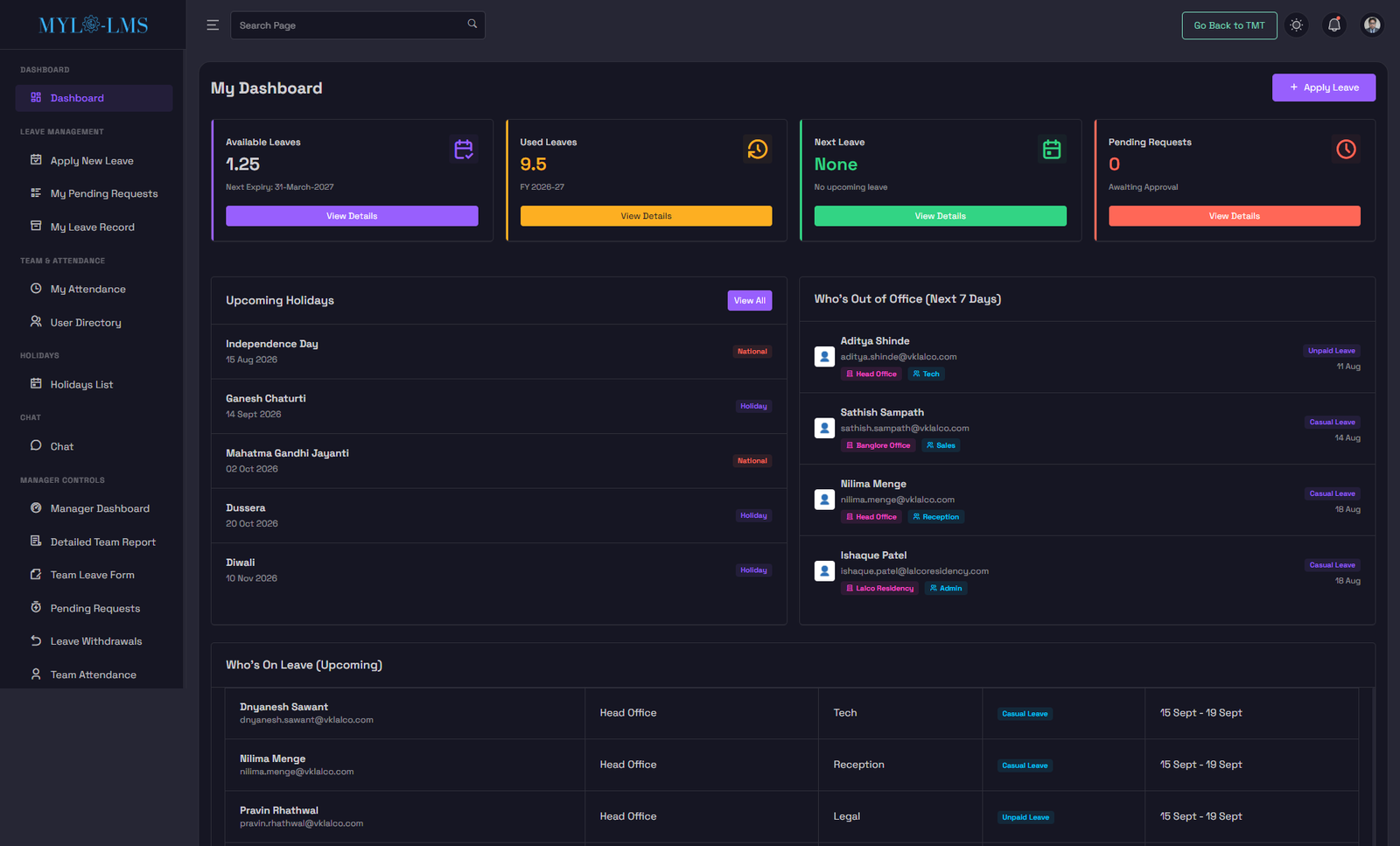Open the Dashboard menu item
Image resolution: width=1400 pixels, height=846 pixels.
[94, 98]
